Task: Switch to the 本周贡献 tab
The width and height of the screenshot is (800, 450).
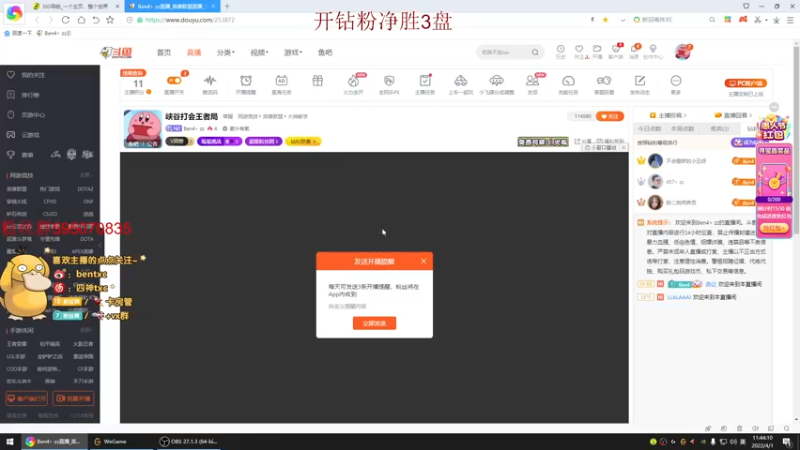Action: (682, 129)
